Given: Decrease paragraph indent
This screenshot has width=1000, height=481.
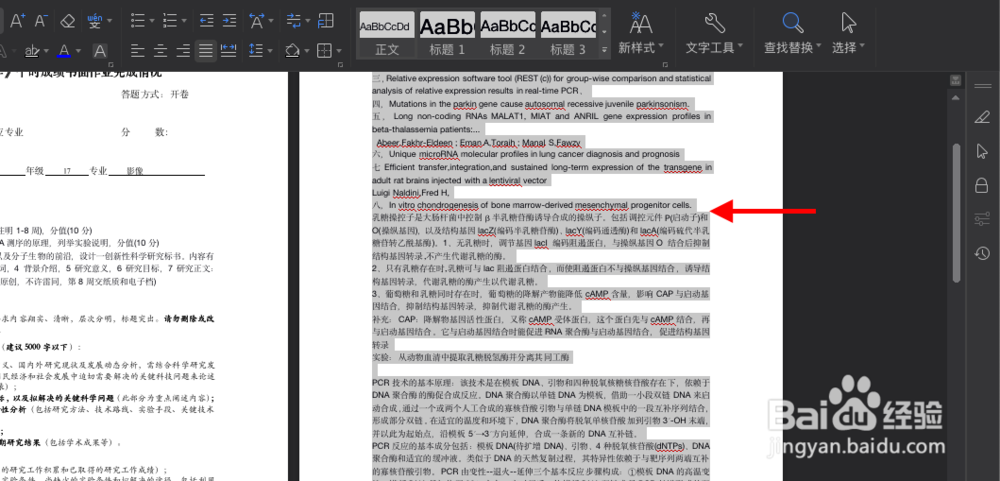Looking at the screenshot, I should tap(206, 20).
